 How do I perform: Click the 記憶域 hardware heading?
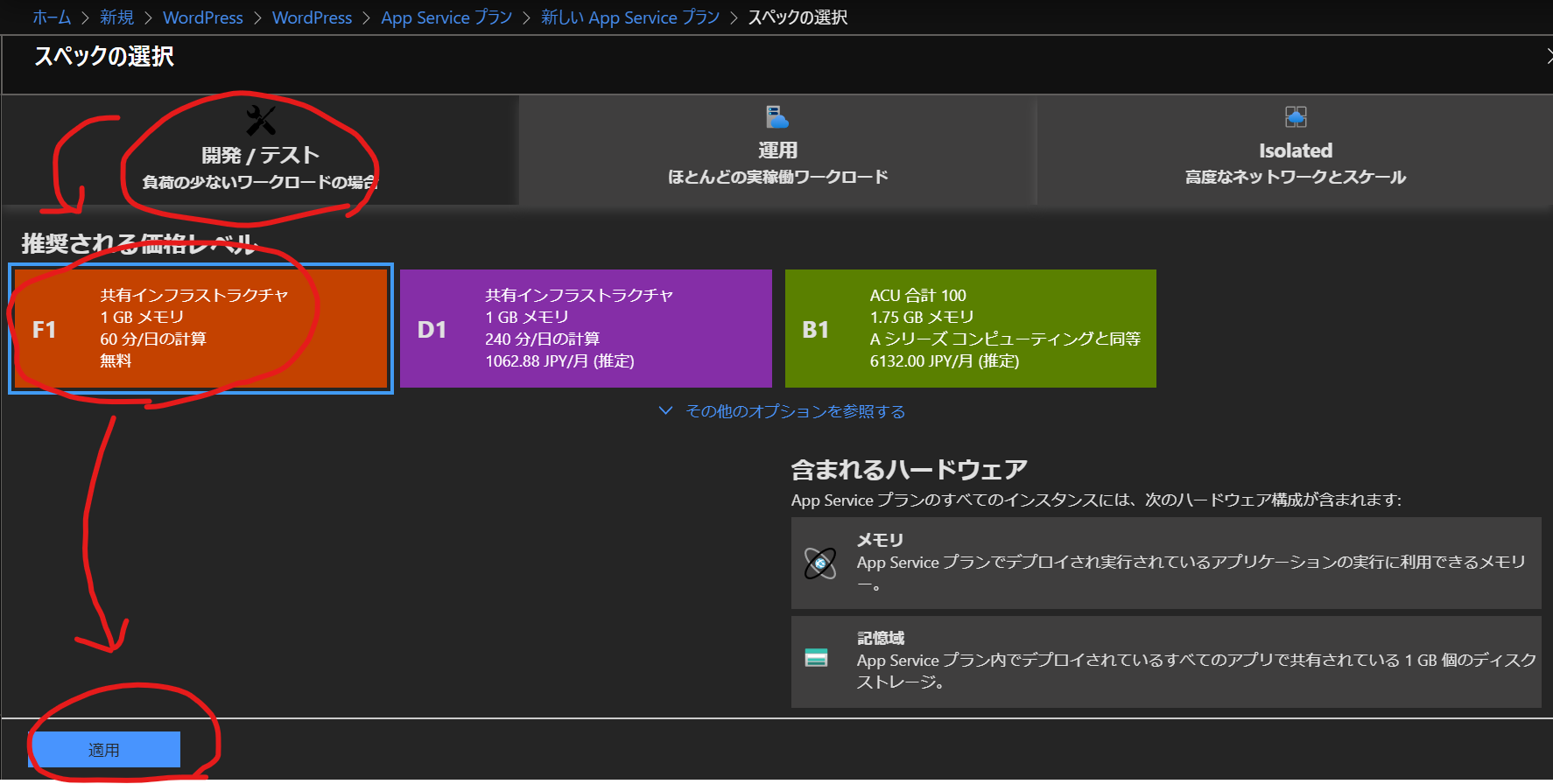(x=881, y=638)
